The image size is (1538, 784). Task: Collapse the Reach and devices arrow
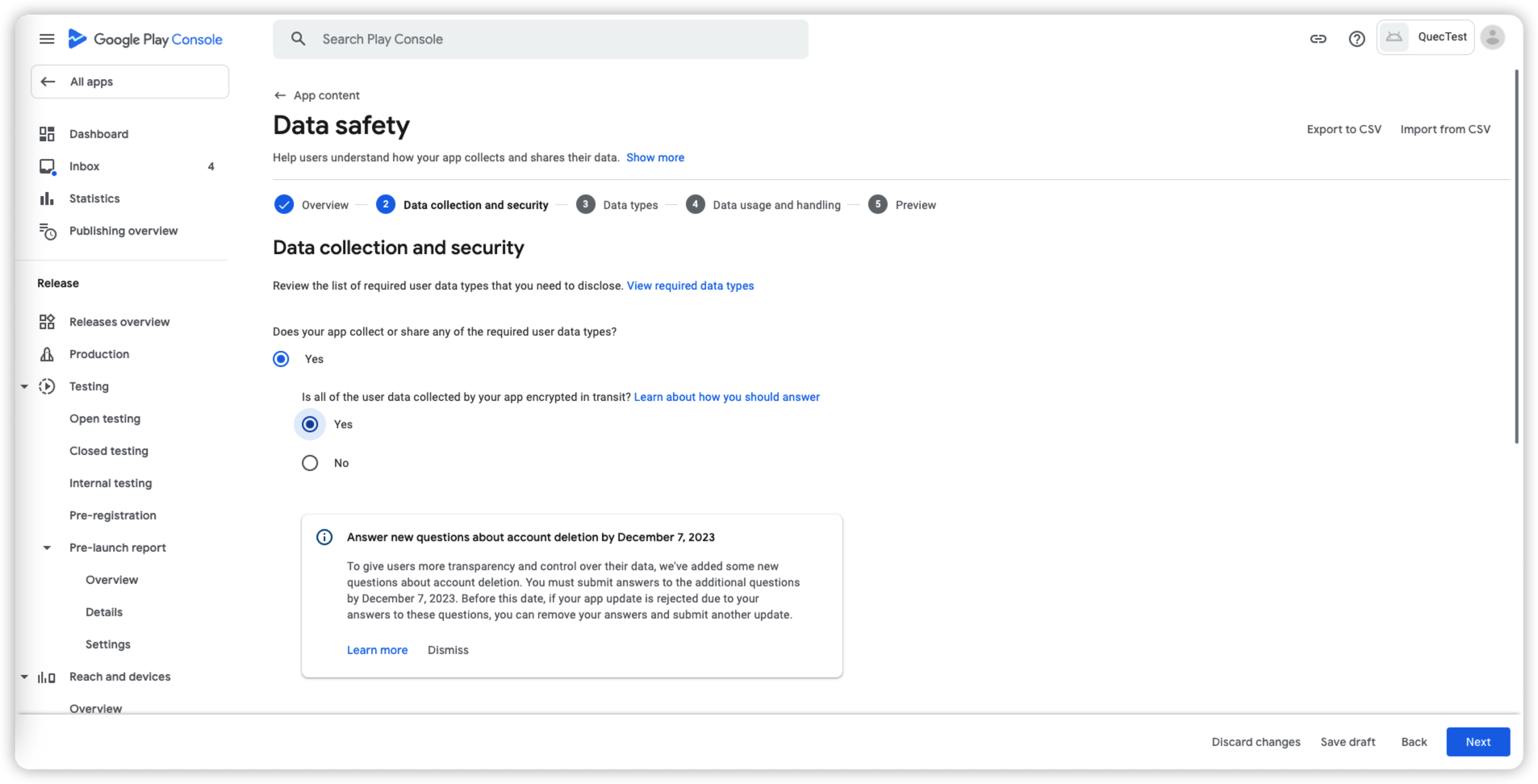click(x=24, y=677)
